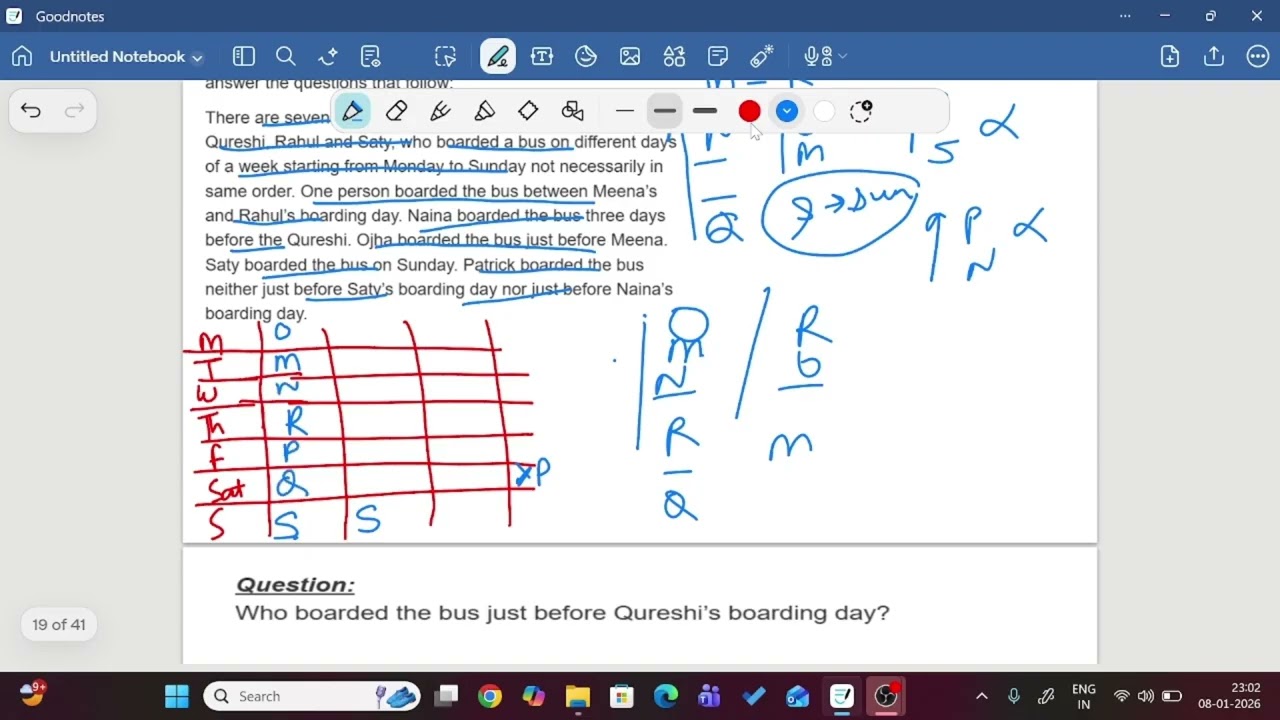
Task: Open the To Do checkmark app
Action: pyautogui.click(x=754, y=696)
